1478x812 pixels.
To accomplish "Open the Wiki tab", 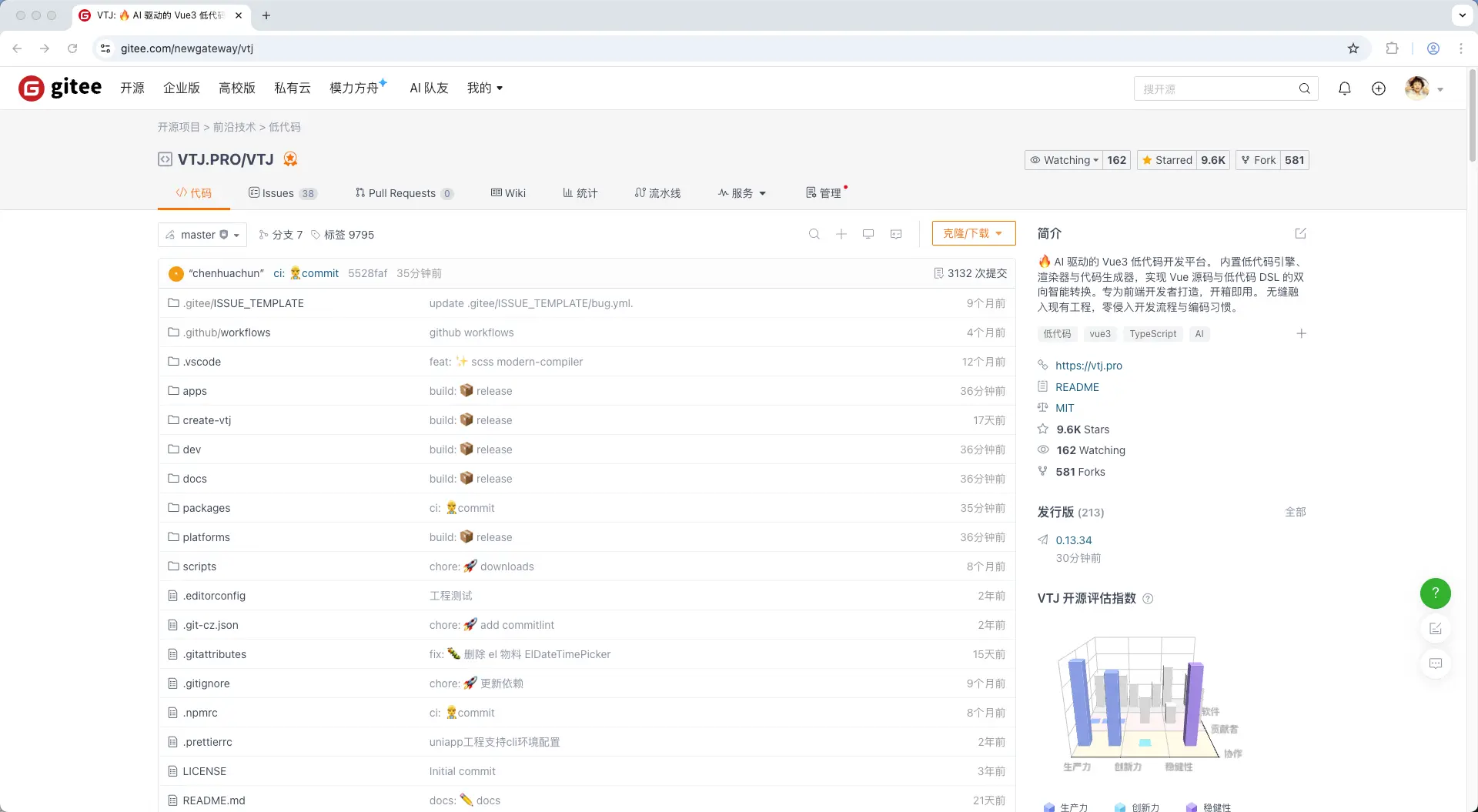I will [x=510, y=193].
